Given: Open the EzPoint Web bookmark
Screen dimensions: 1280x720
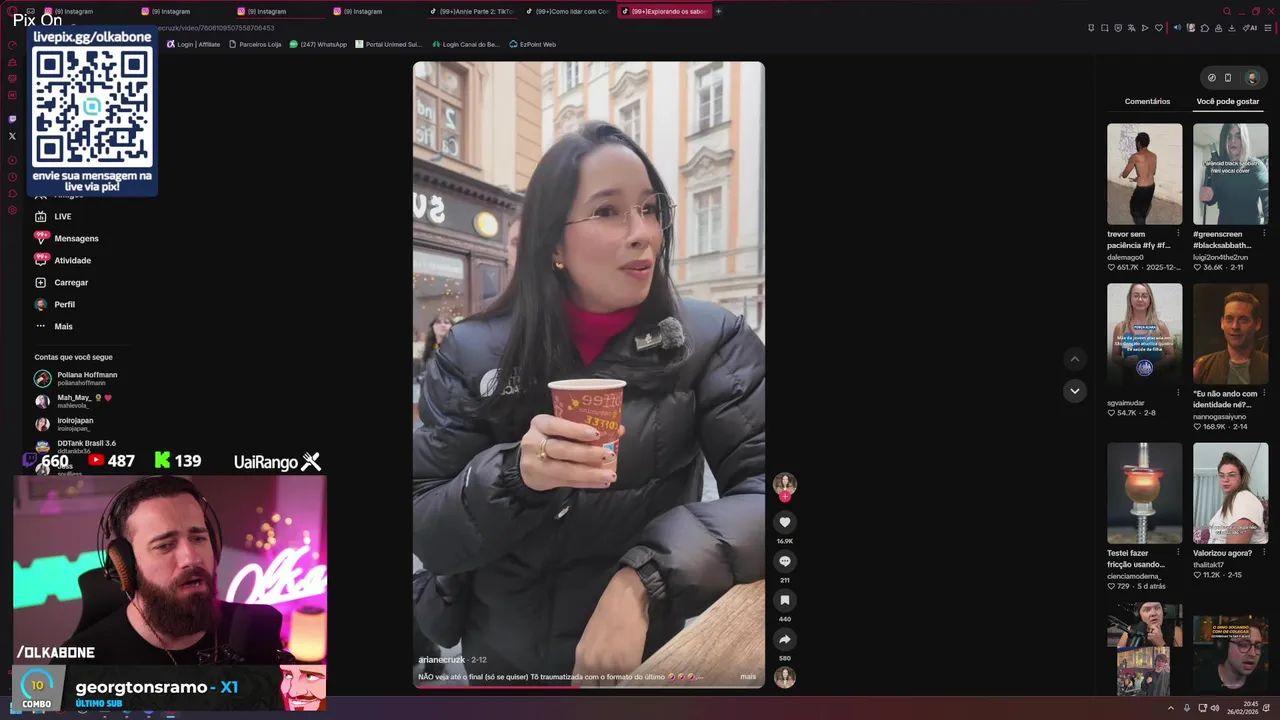Looking at the screenshot, I should click(532, 44).
